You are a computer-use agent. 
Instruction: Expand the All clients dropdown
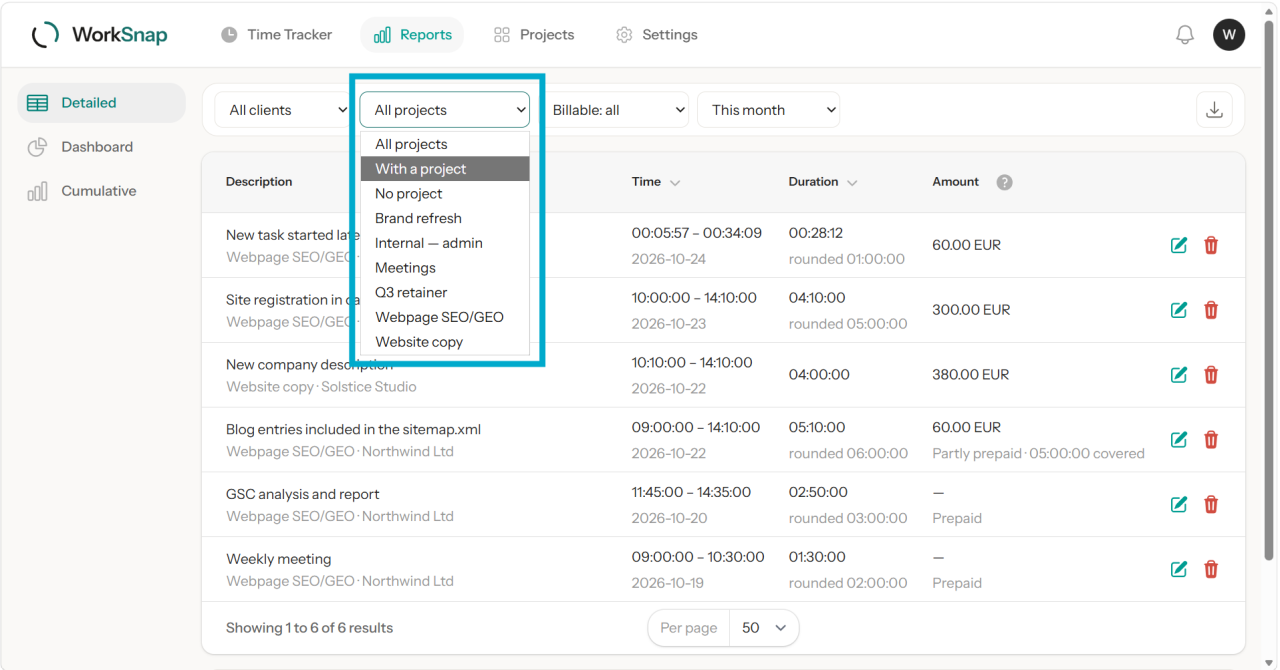point(286,110)
